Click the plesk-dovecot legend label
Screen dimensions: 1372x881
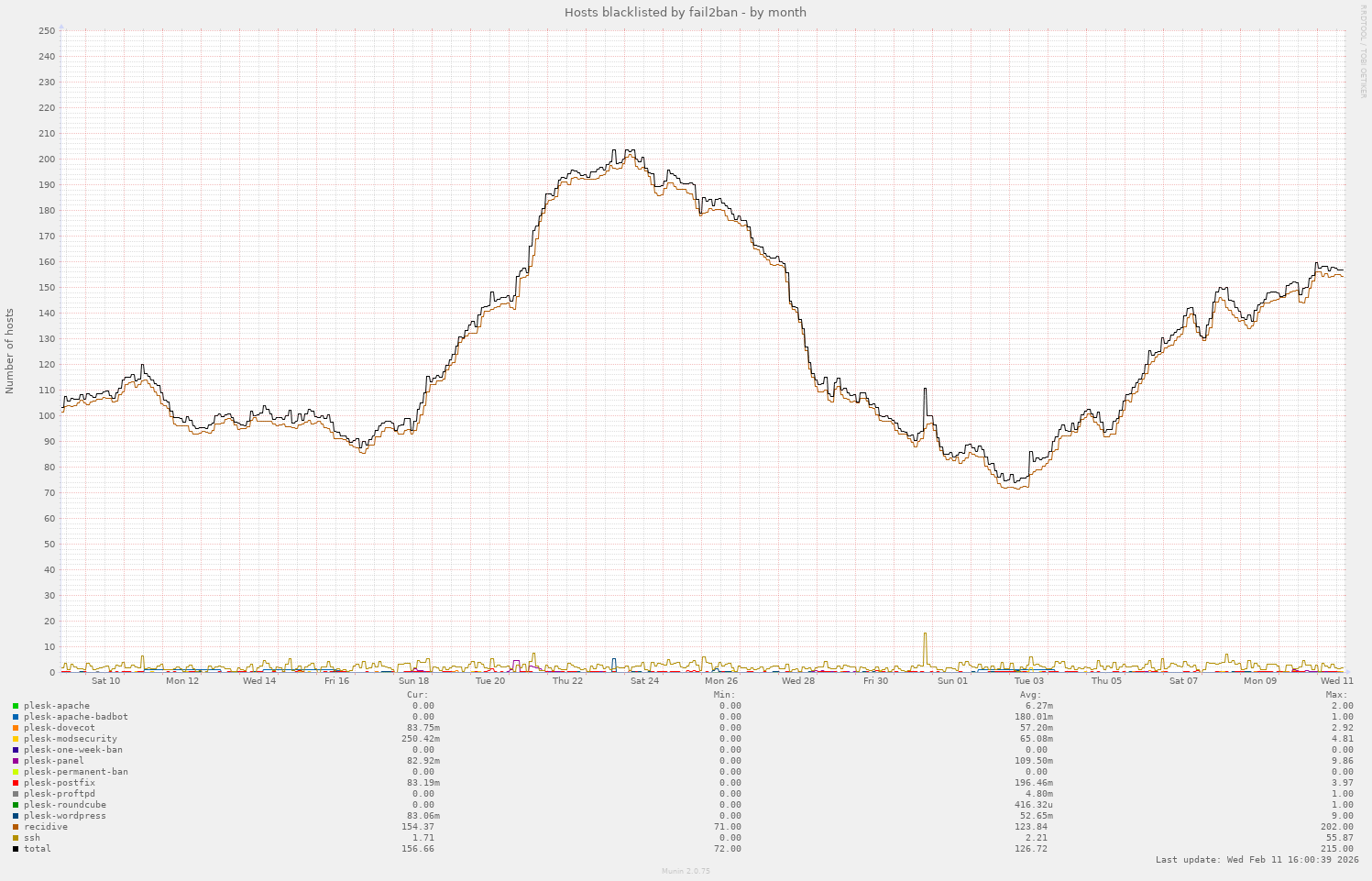click(x=59, y=728)
